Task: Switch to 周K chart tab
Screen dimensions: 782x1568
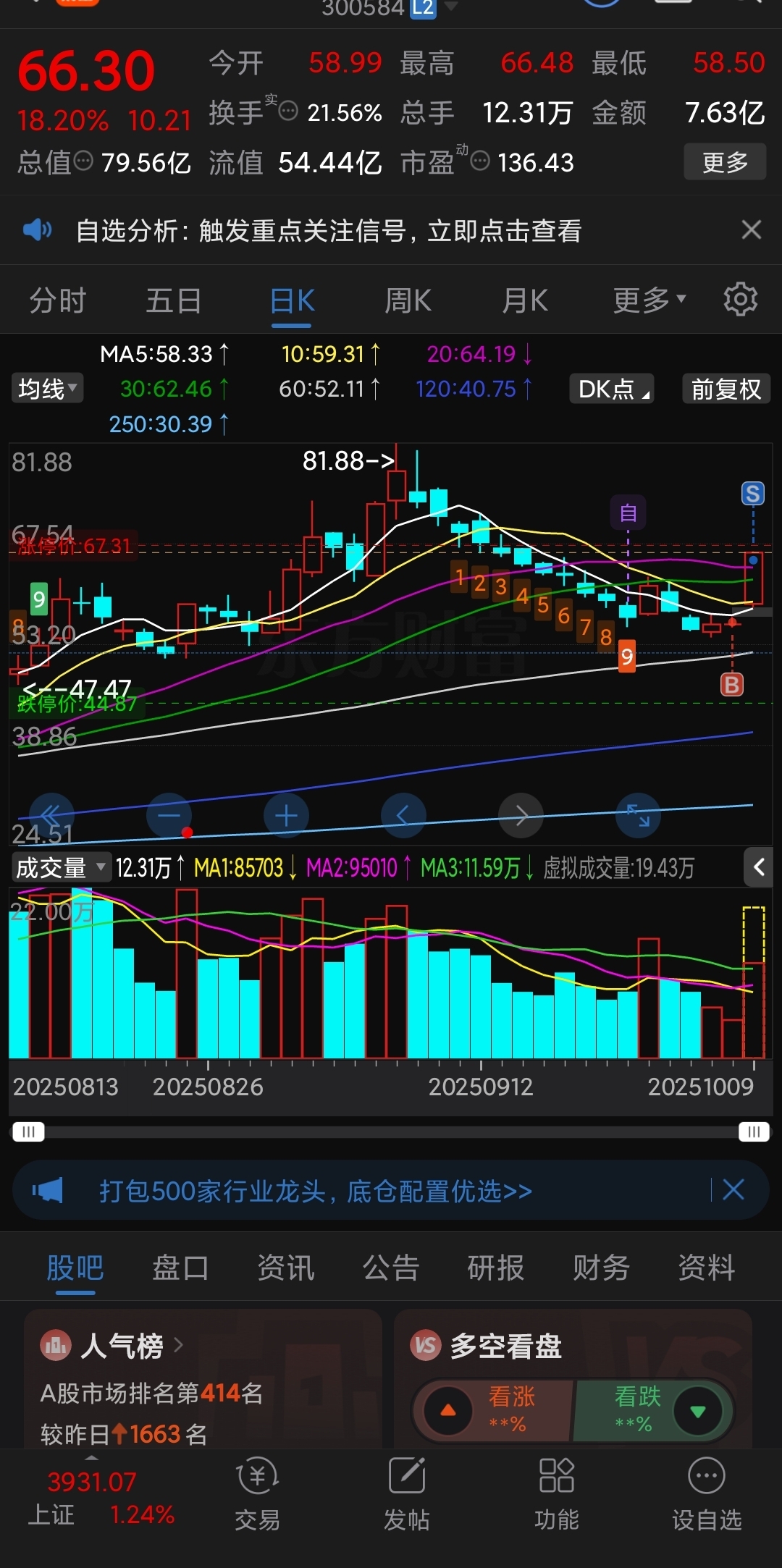Action: point(408,300)
